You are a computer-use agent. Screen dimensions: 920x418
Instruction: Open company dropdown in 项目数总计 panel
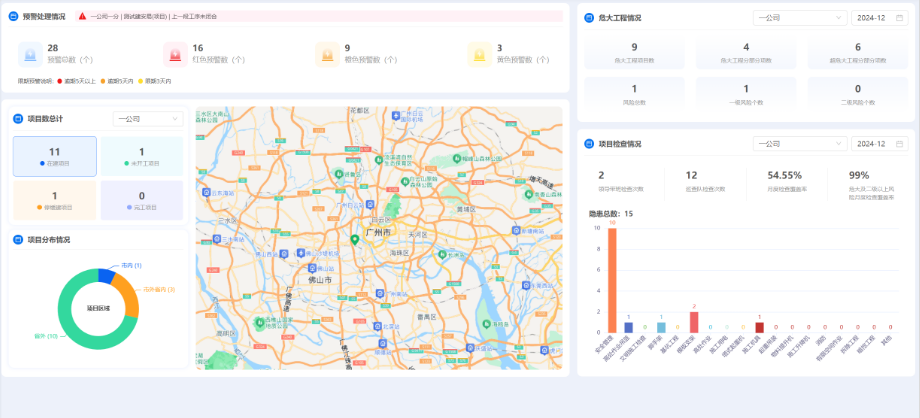147,119
